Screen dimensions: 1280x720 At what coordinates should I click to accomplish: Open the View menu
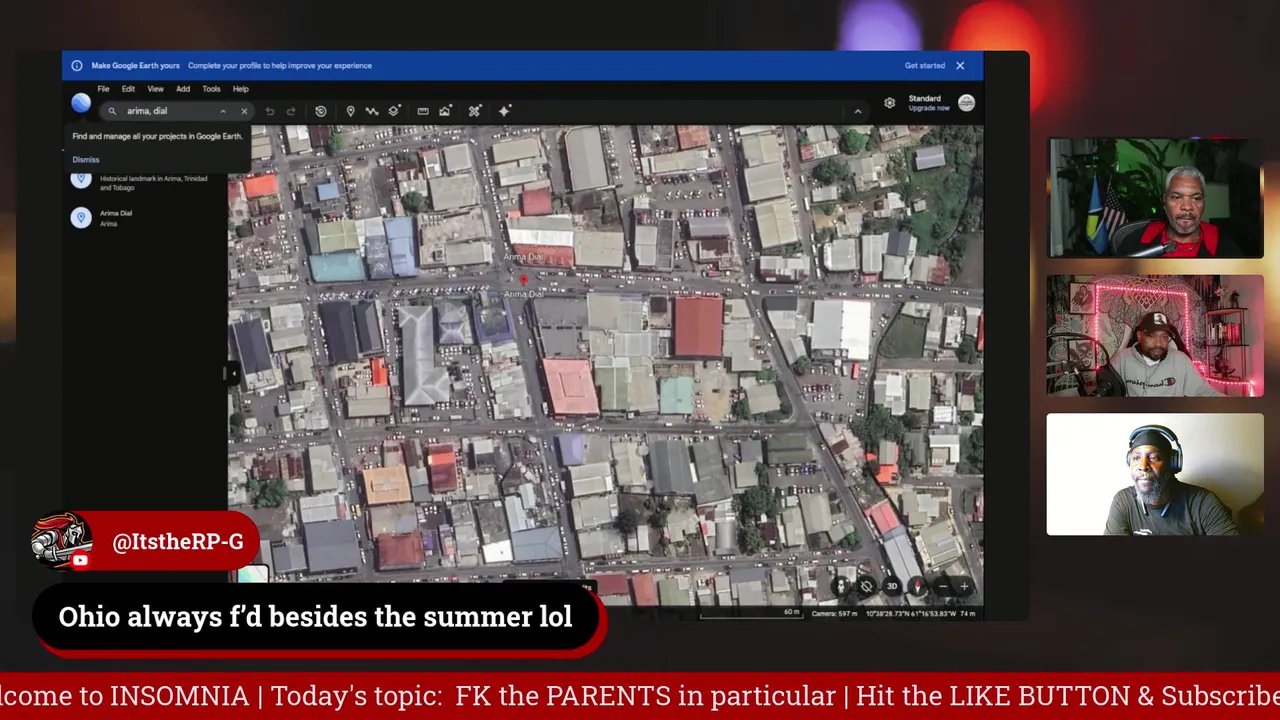(155, 89)
